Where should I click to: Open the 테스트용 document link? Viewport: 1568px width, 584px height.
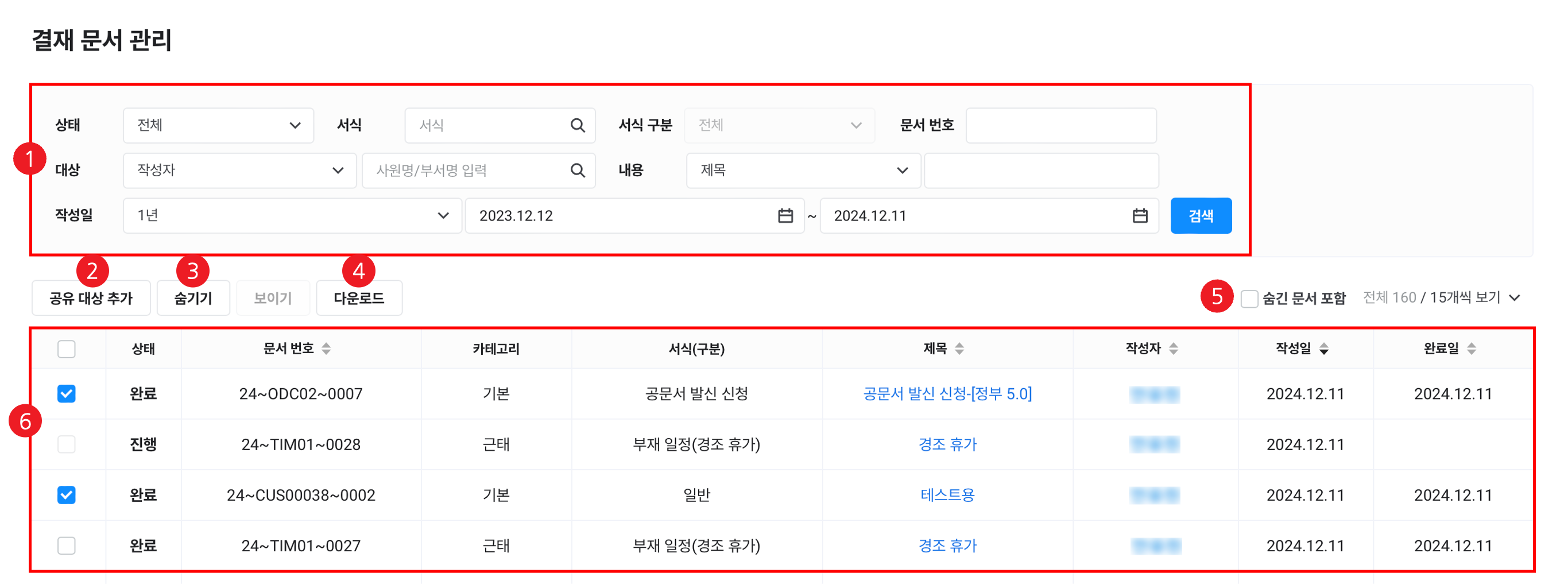[947, 495]
